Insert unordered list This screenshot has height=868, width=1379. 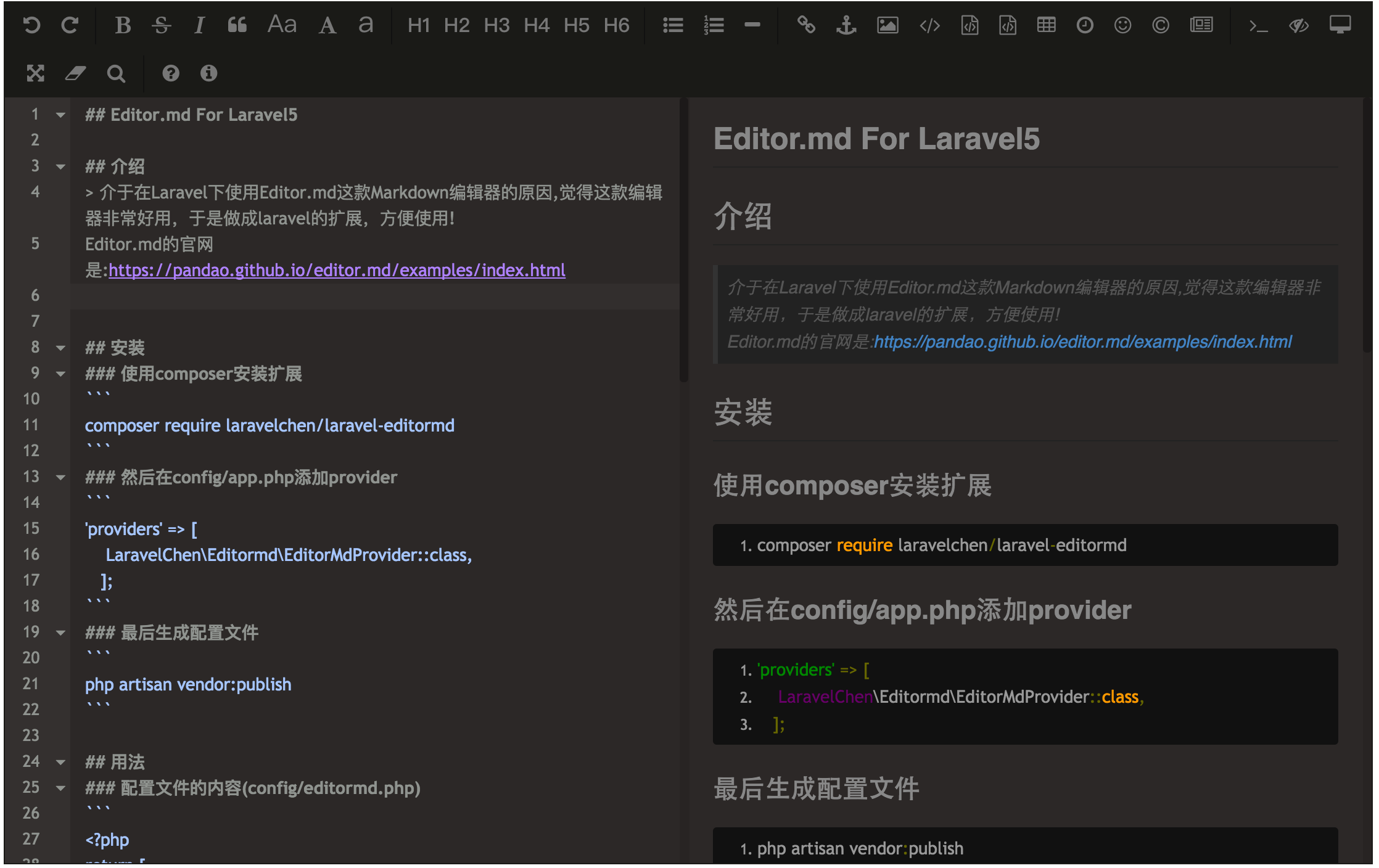pyautogui.click(x=673, y=25)
